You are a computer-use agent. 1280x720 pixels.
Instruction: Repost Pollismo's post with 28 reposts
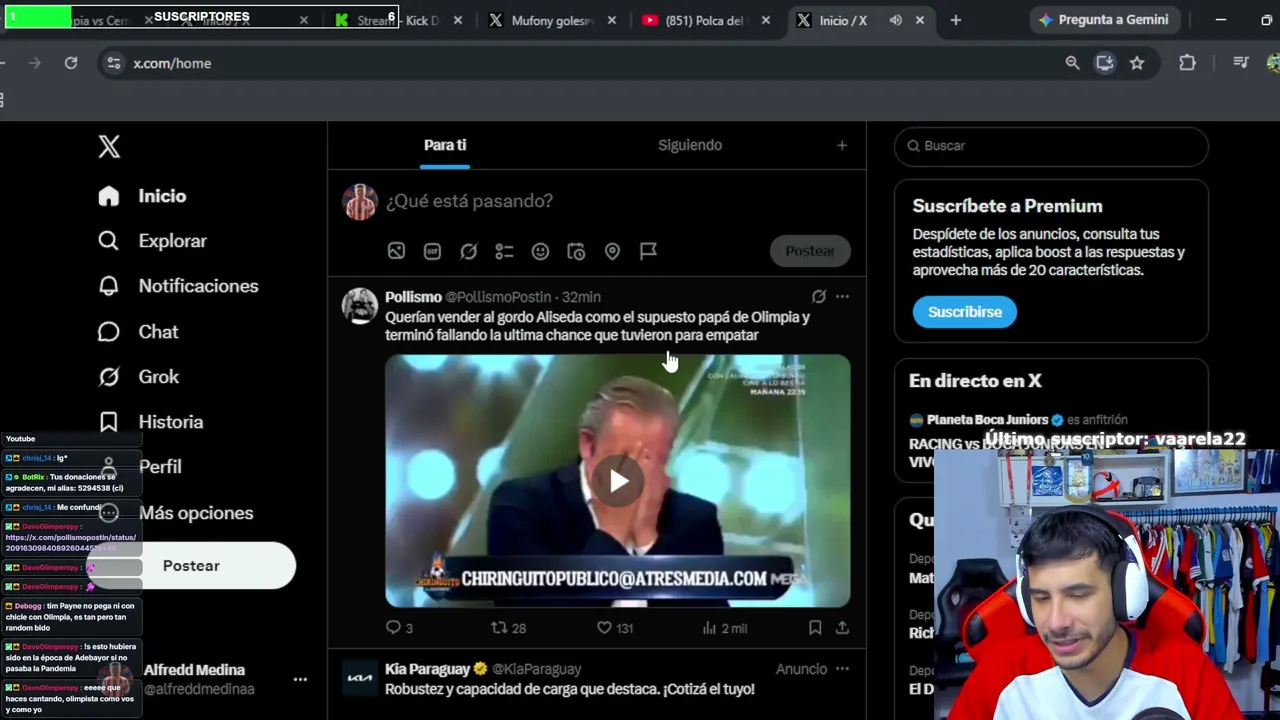tap(509, 628)
